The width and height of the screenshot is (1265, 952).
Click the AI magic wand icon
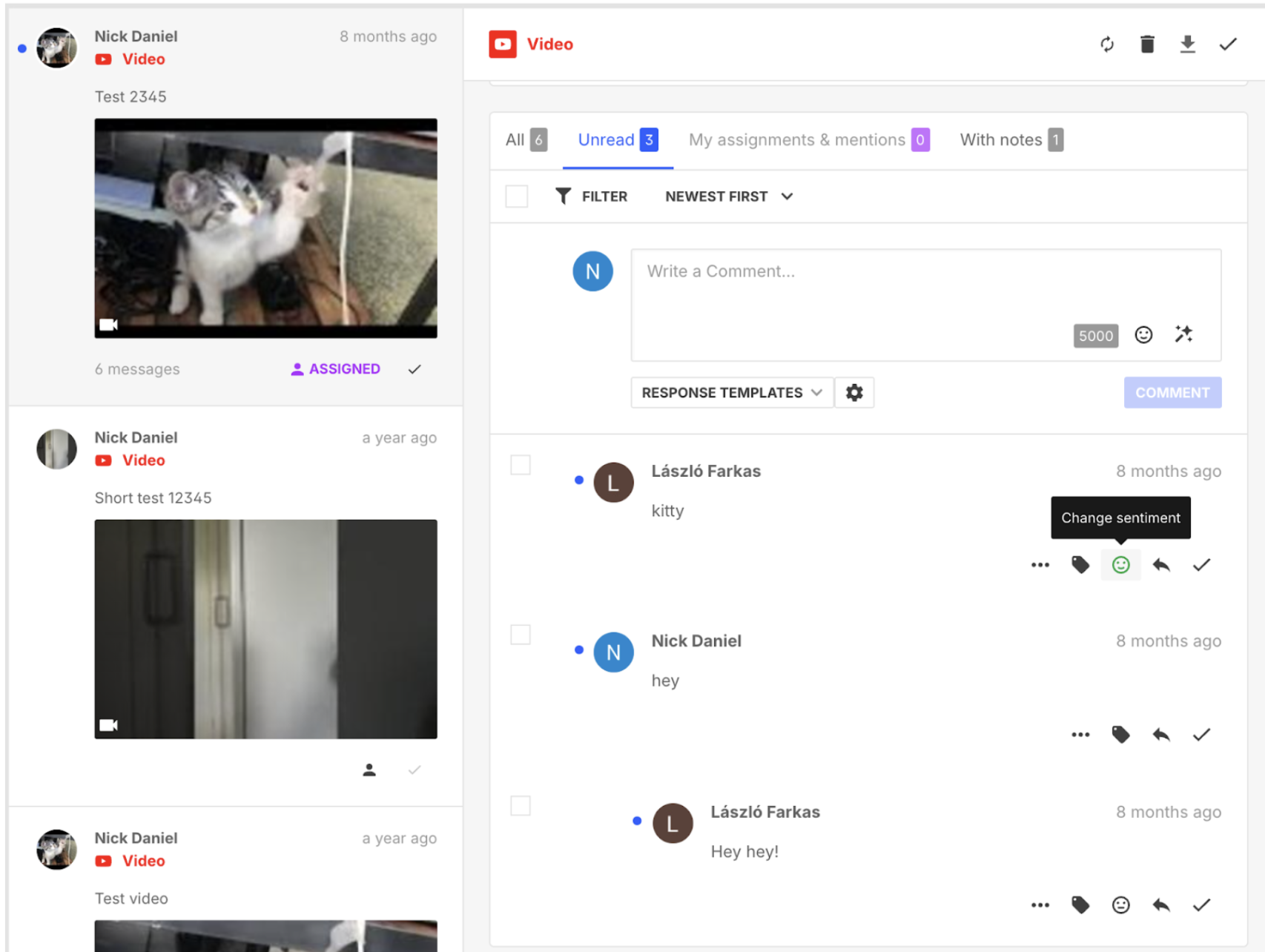coord(1183,334)
